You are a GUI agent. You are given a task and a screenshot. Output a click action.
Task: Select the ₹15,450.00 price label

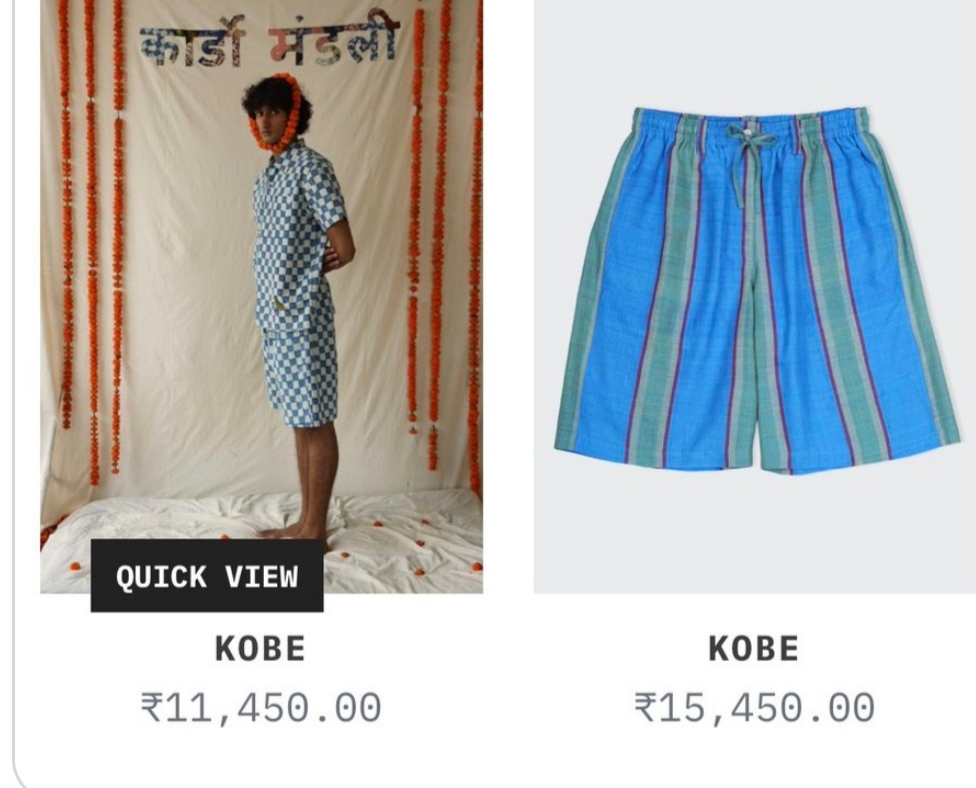tap(754, 708)
